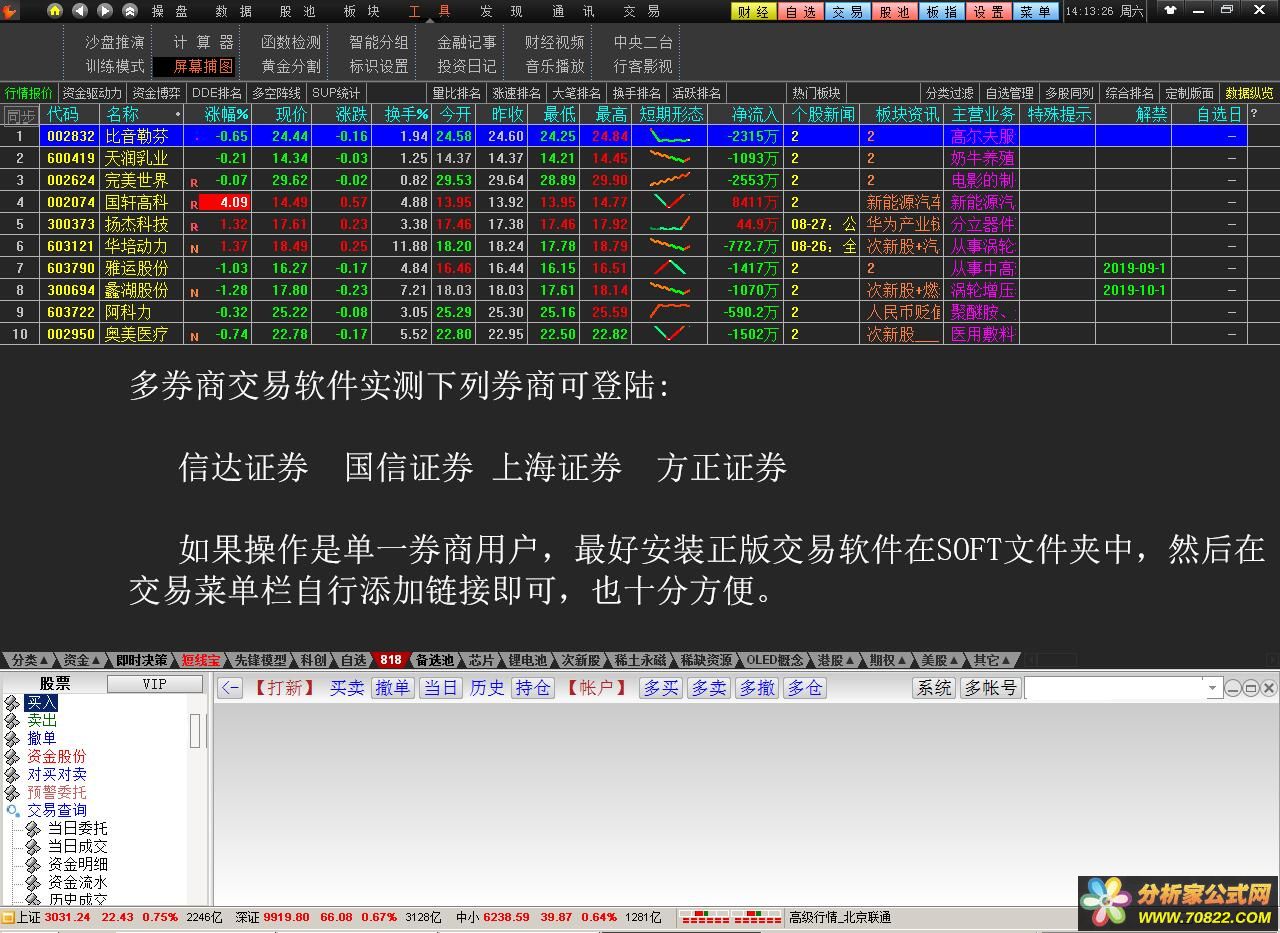Image resolution: width=1280 pixels, height=933 pixels.
Task: Open the 沙盘推演 tool
Action: coord(115,42)
